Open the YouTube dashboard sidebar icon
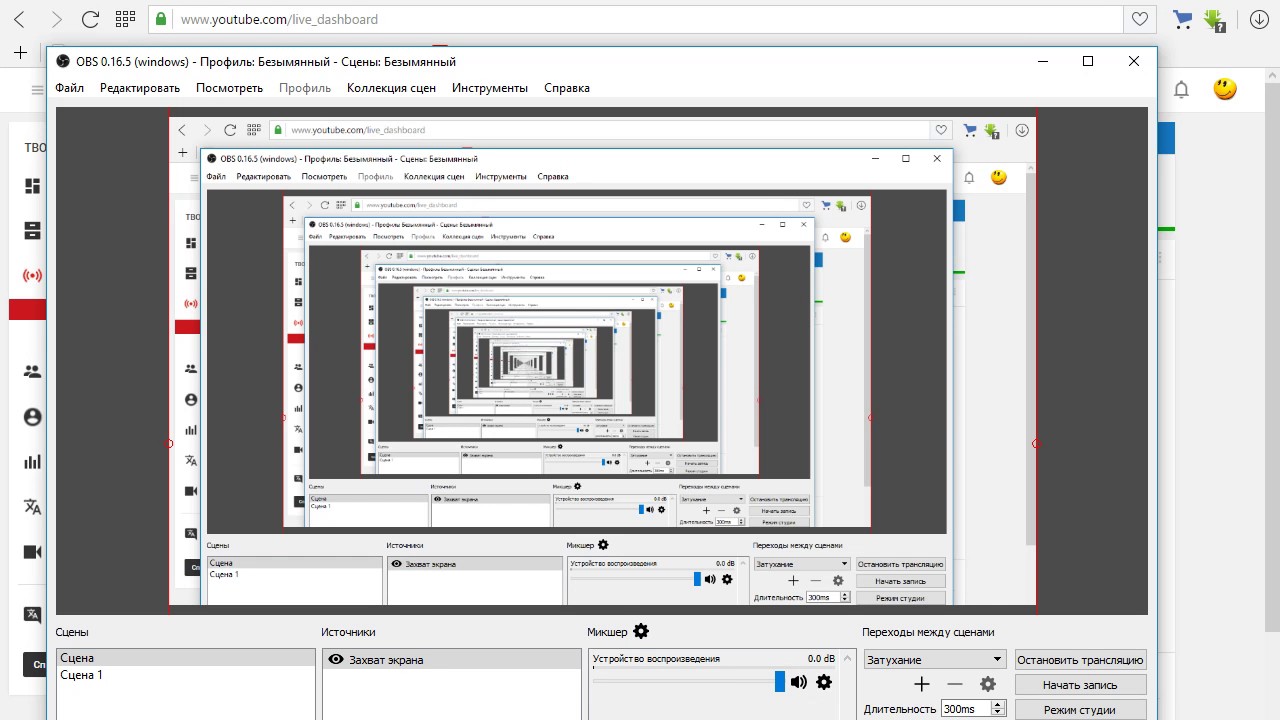1280x720 pixels. point(33,186)
